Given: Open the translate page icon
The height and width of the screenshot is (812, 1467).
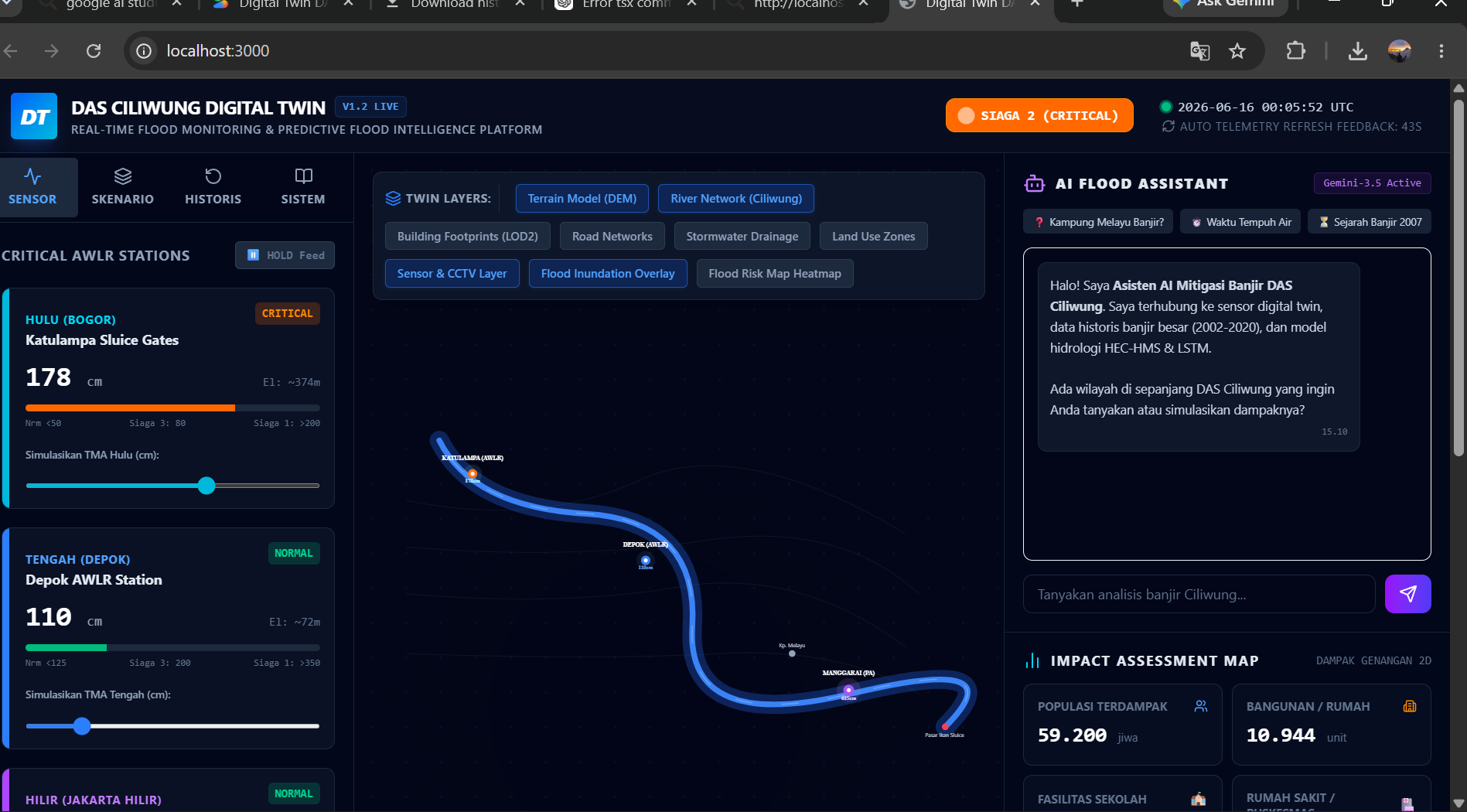Looking at the screenshot, I should click(1199, 51).
